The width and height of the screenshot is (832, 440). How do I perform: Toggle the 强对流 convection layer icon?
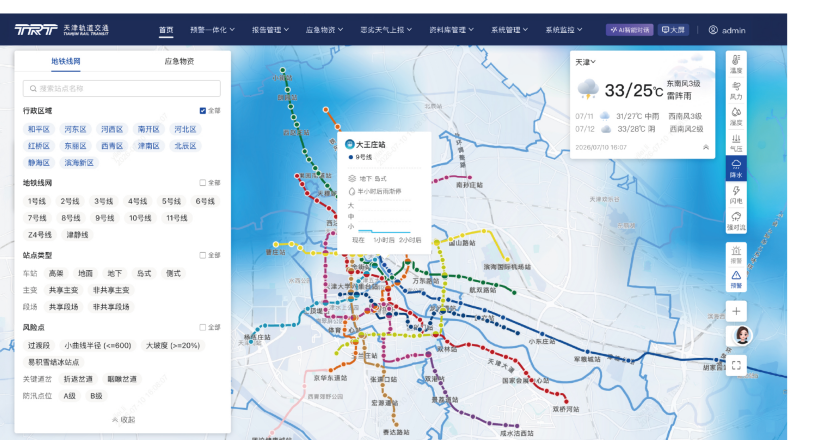click(x=736, y=220)
